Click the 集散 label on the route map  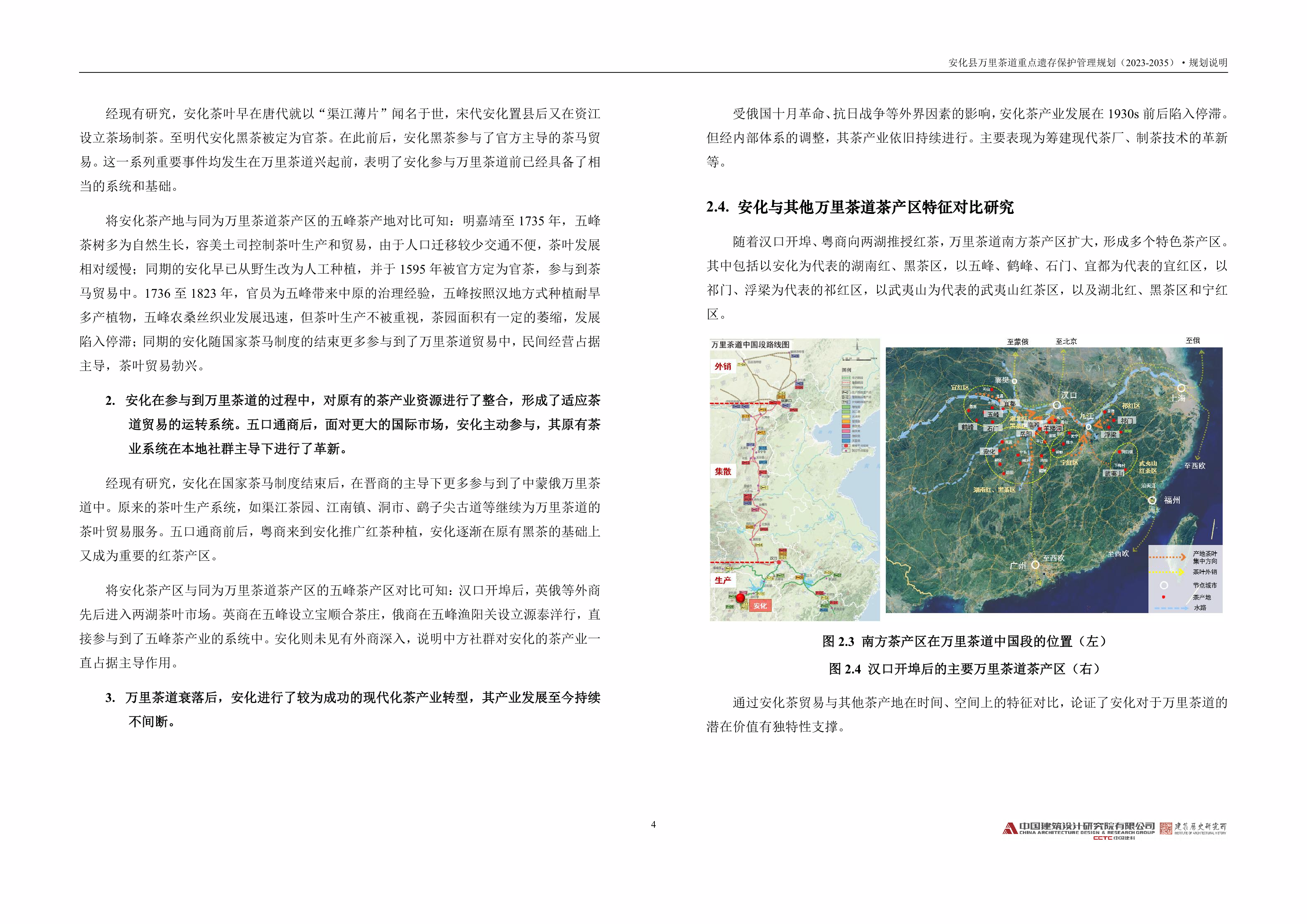[x=723, y=471]
